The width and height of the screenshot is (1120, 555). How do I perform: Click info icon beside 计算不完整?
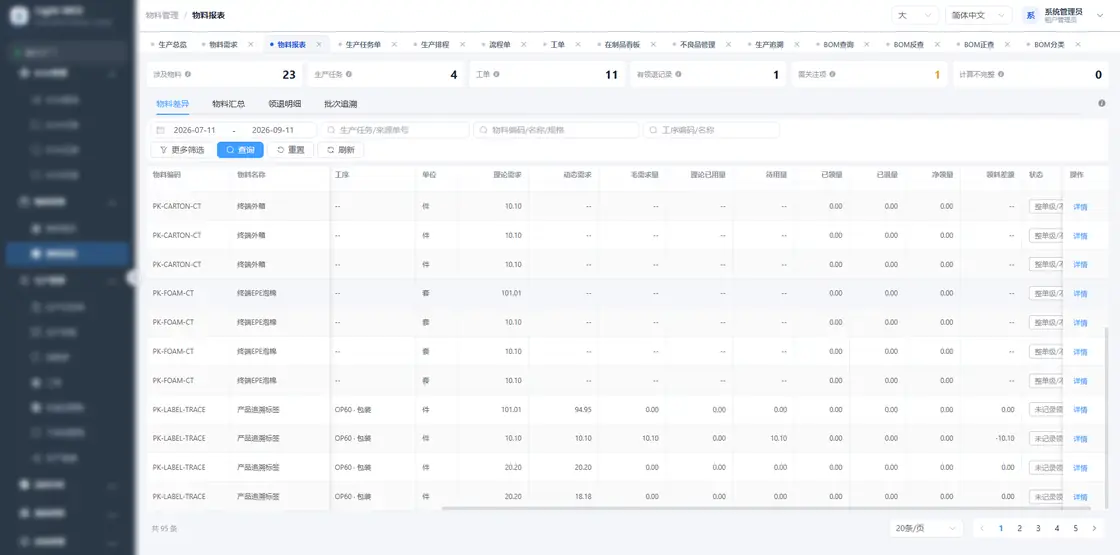1001,74
